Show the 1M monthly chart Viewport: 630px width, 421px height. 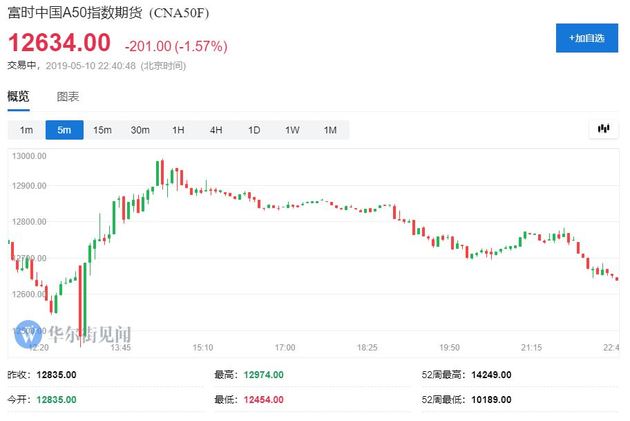click(x=330, y=130)
